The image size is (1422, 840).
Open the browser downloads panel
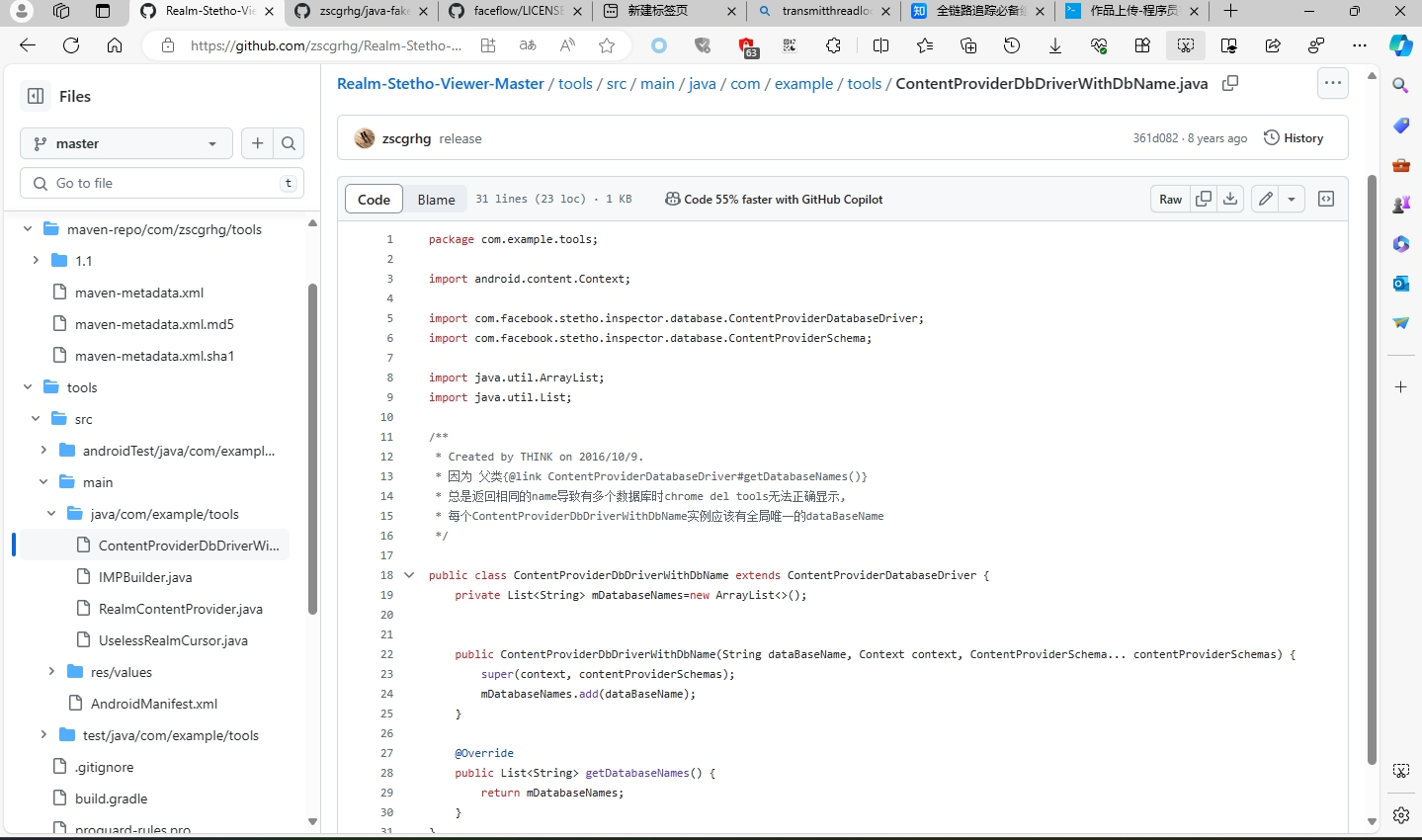[1055, 45]
